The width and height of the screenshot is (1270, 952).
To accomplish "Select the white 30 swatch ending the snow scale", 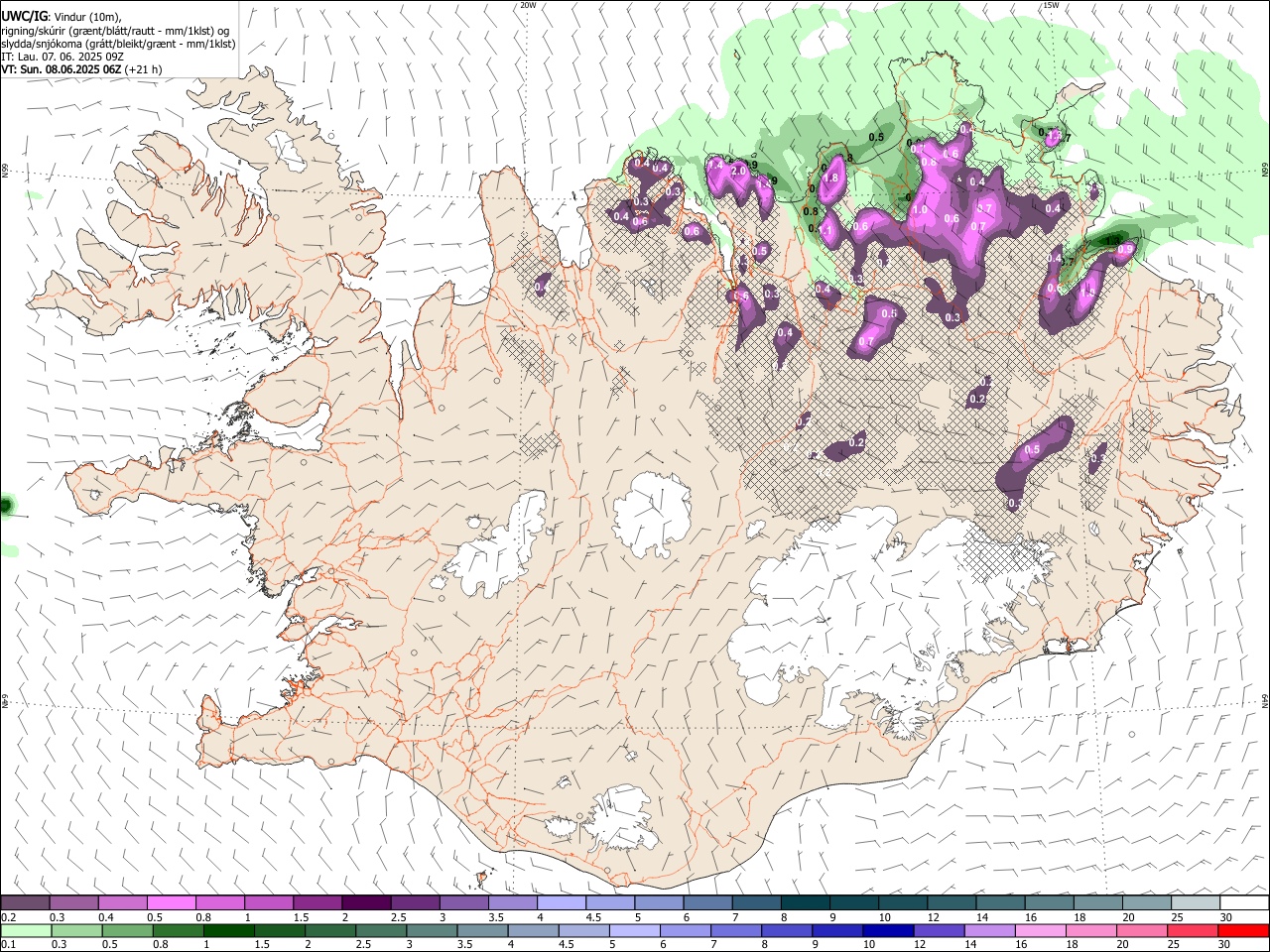I will point(1244,903).
